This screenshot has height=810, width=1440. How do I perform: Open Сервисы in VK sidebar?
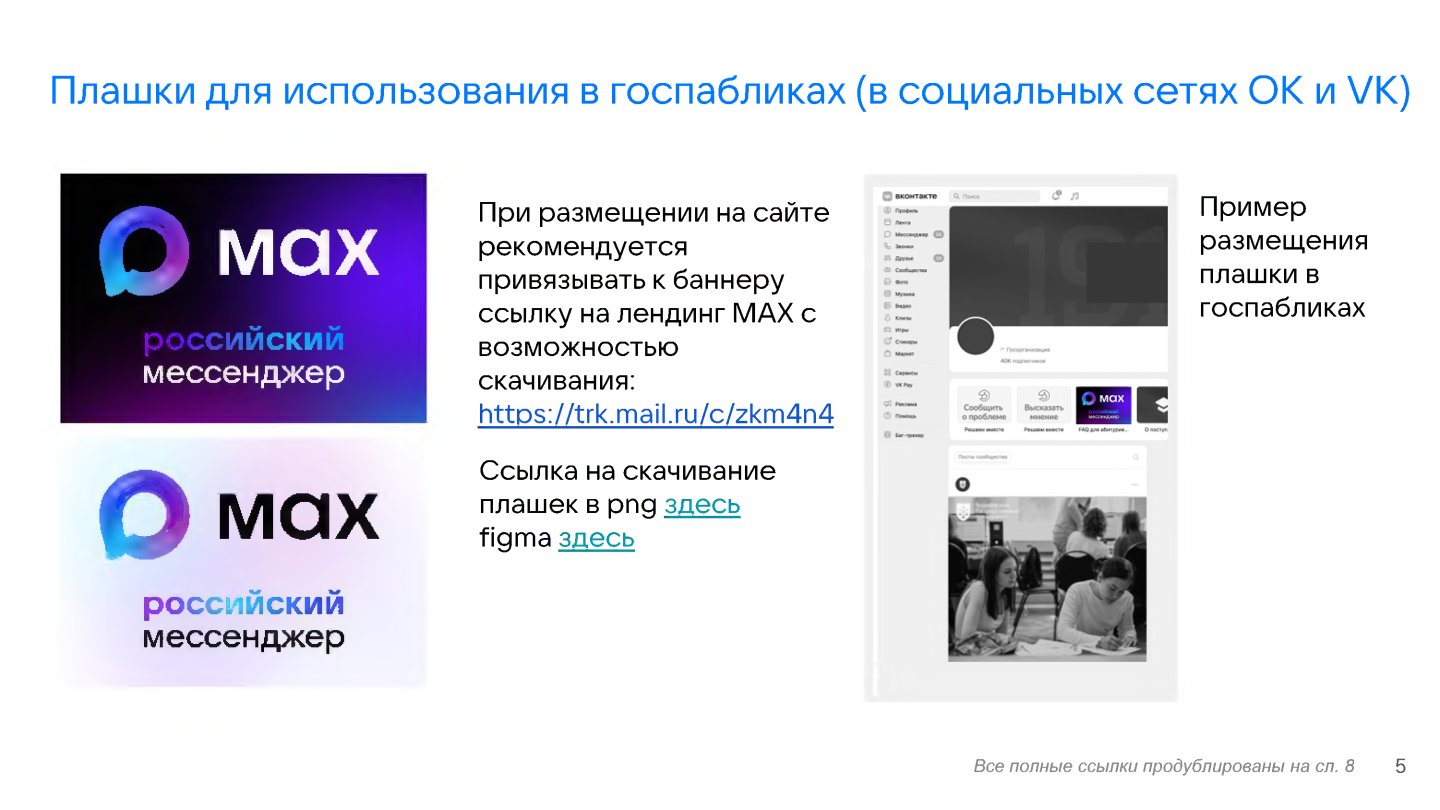901,372
